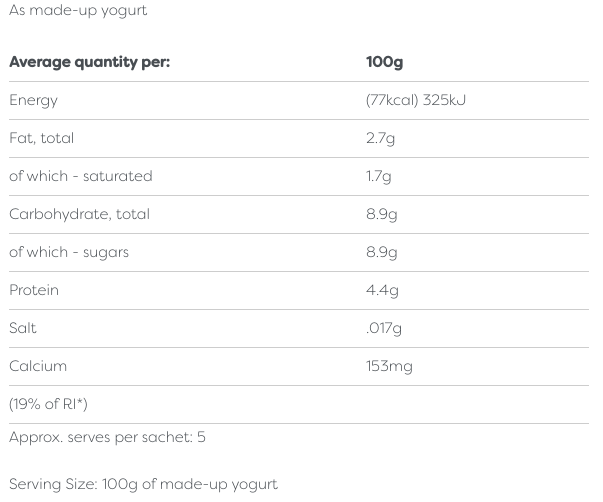The image size is (603, 502).
Task: Select the Energy row label
Action: pos(33,100)
